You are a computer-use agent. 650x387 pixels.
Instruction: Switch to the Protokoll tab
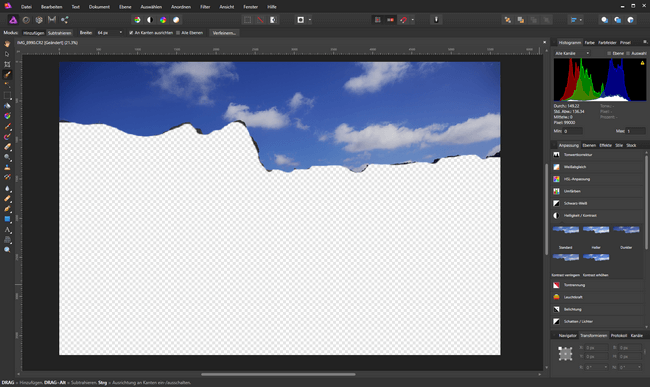(x=618, y=336)
